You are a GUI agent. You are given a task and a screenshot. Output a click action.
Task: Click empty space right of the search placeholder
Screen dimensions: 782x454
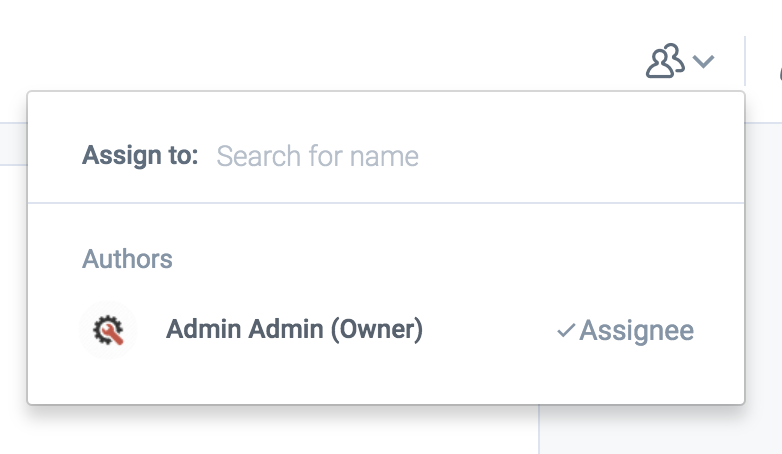(x=580, y=156)
